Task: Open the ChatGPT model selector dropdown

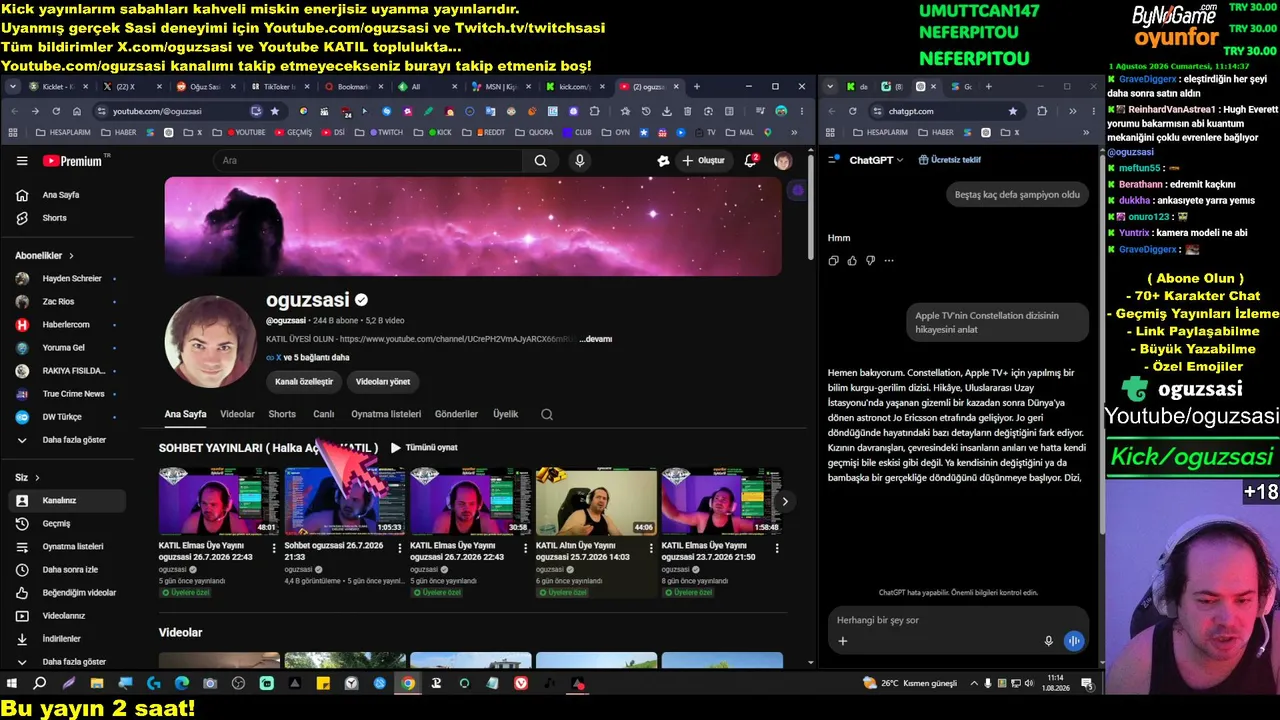Action: pos(876,160)
